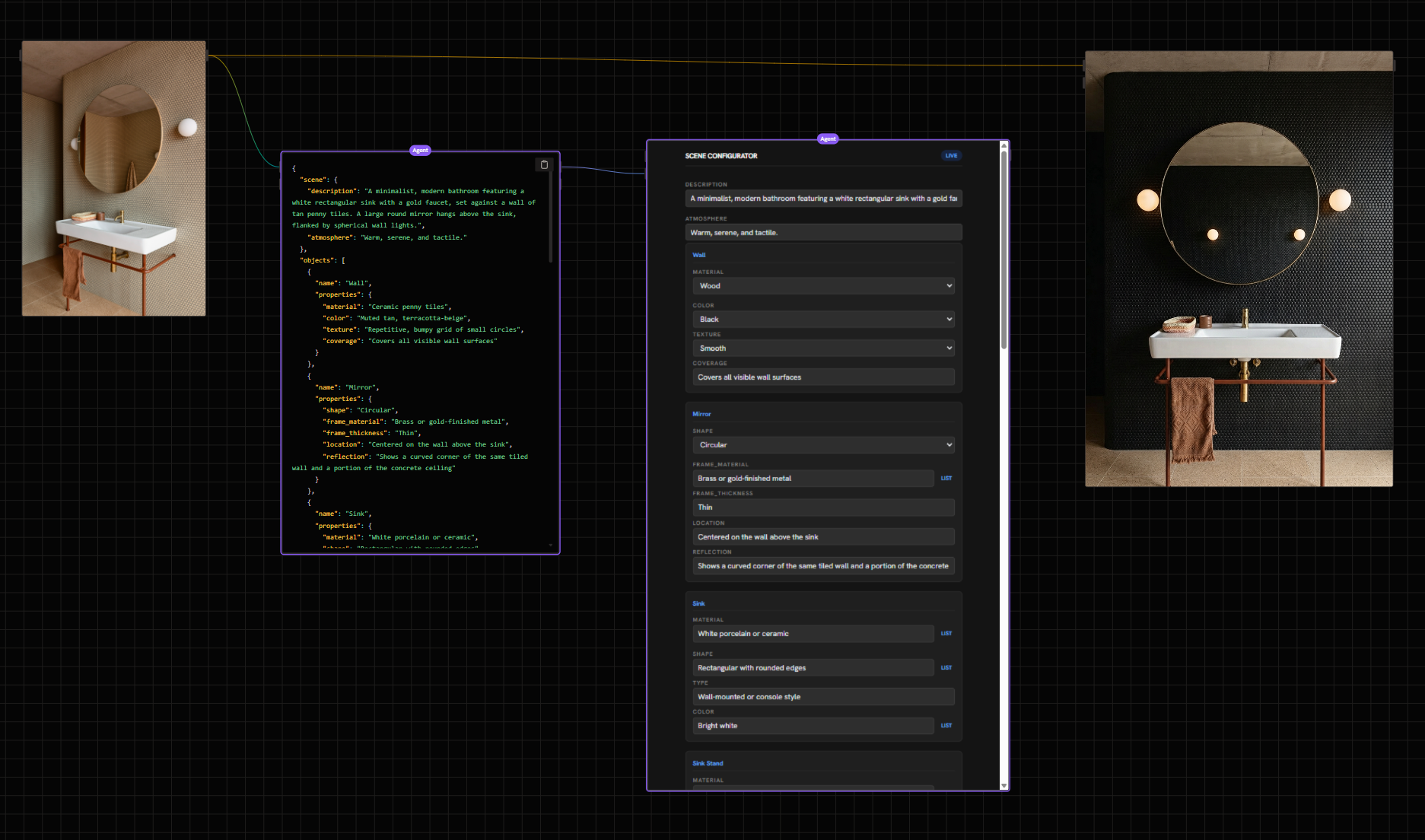Click the LIST link beside Sink shape
The image size is (1425, 840).
(x=946, y=667)
